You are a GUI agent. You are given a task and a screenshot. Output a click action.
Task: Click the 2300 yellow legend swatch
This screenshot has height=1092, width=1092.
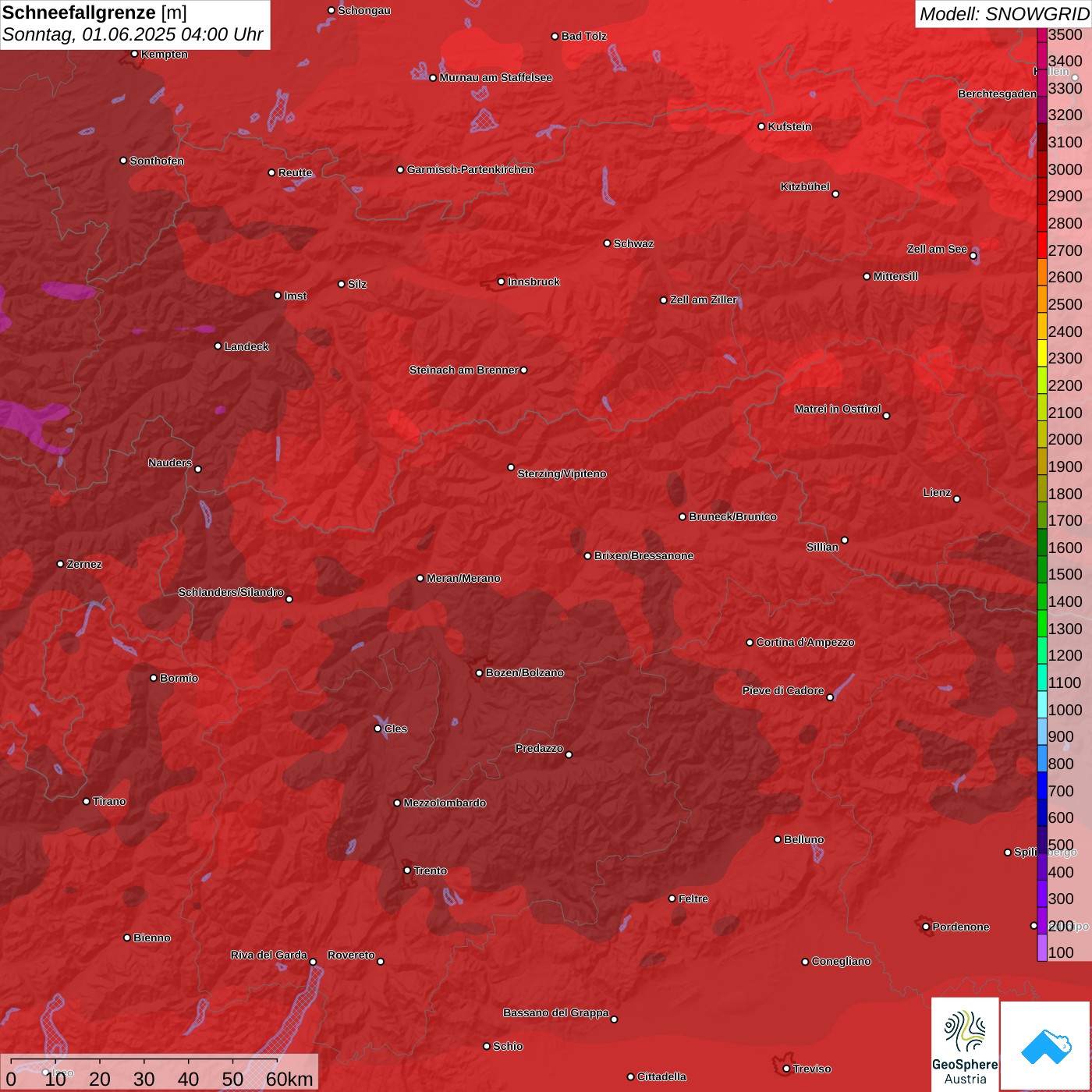coord(1042,354)
